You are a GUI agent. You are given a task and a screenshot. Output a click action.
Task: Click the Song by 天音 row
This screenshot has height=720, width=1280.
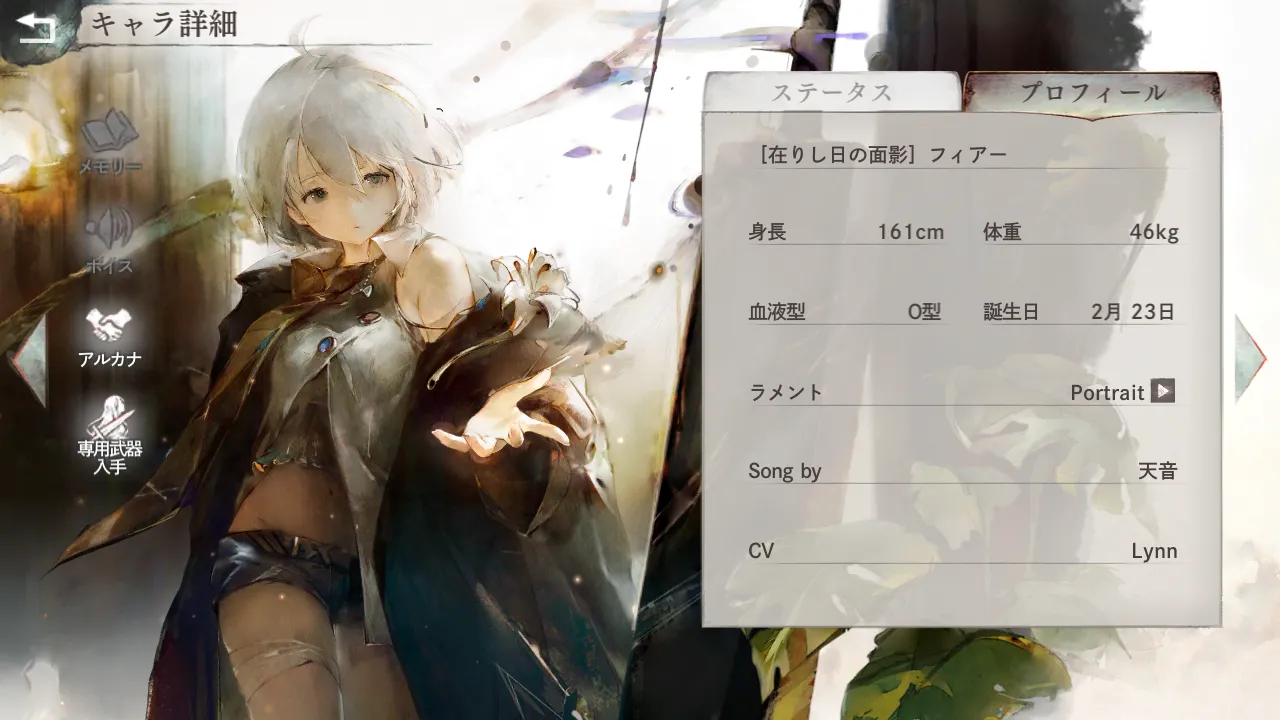click(962, 471)
